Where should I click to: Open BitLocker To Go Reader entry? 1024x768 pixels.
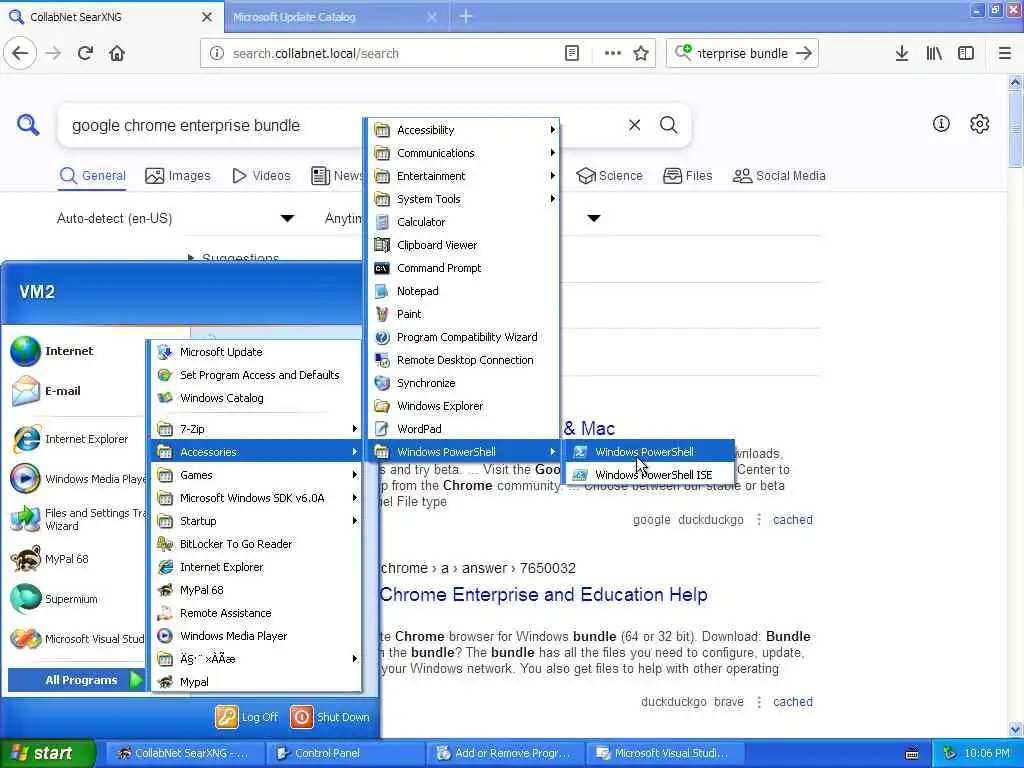pos(256,544)
